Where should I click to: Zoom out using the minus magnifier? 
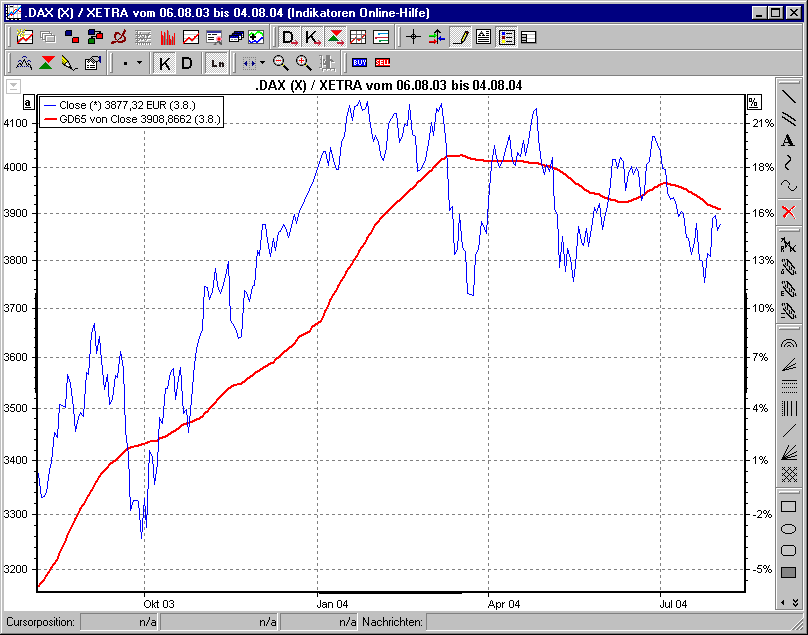click(281, 62)
